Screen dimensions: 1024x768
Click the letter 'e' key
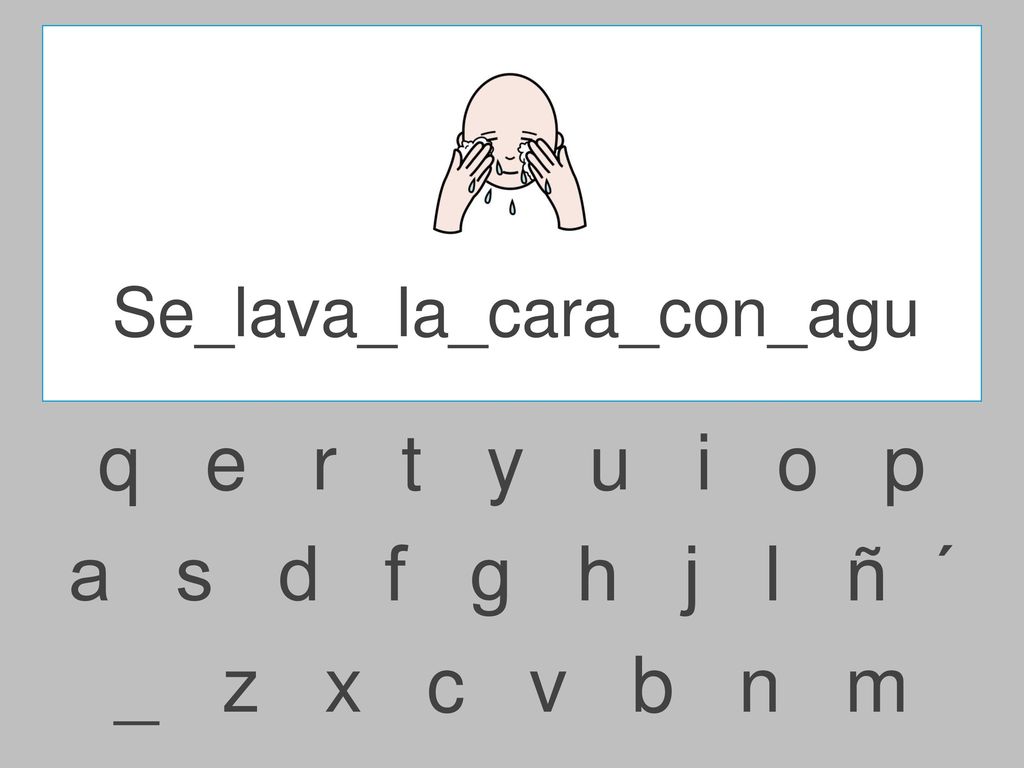pyautogui.click(x=225, y=468)
